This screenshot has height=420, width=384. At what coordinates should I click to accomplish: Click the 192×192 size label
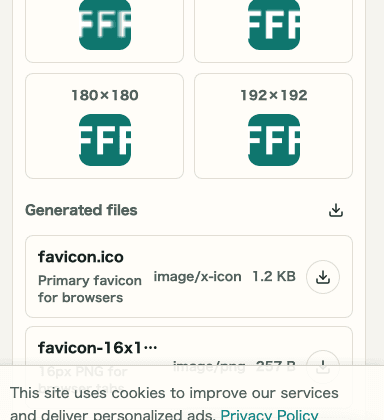coord(274,95)
